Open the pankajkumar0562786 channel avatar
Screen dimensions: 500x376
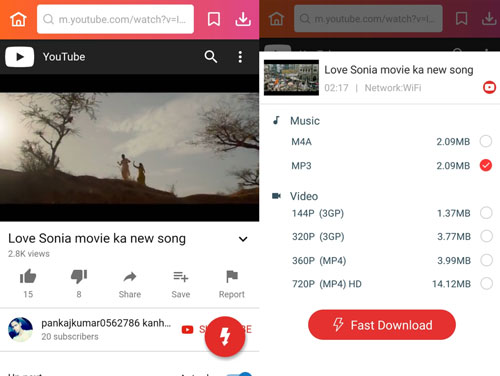(20, 329)
